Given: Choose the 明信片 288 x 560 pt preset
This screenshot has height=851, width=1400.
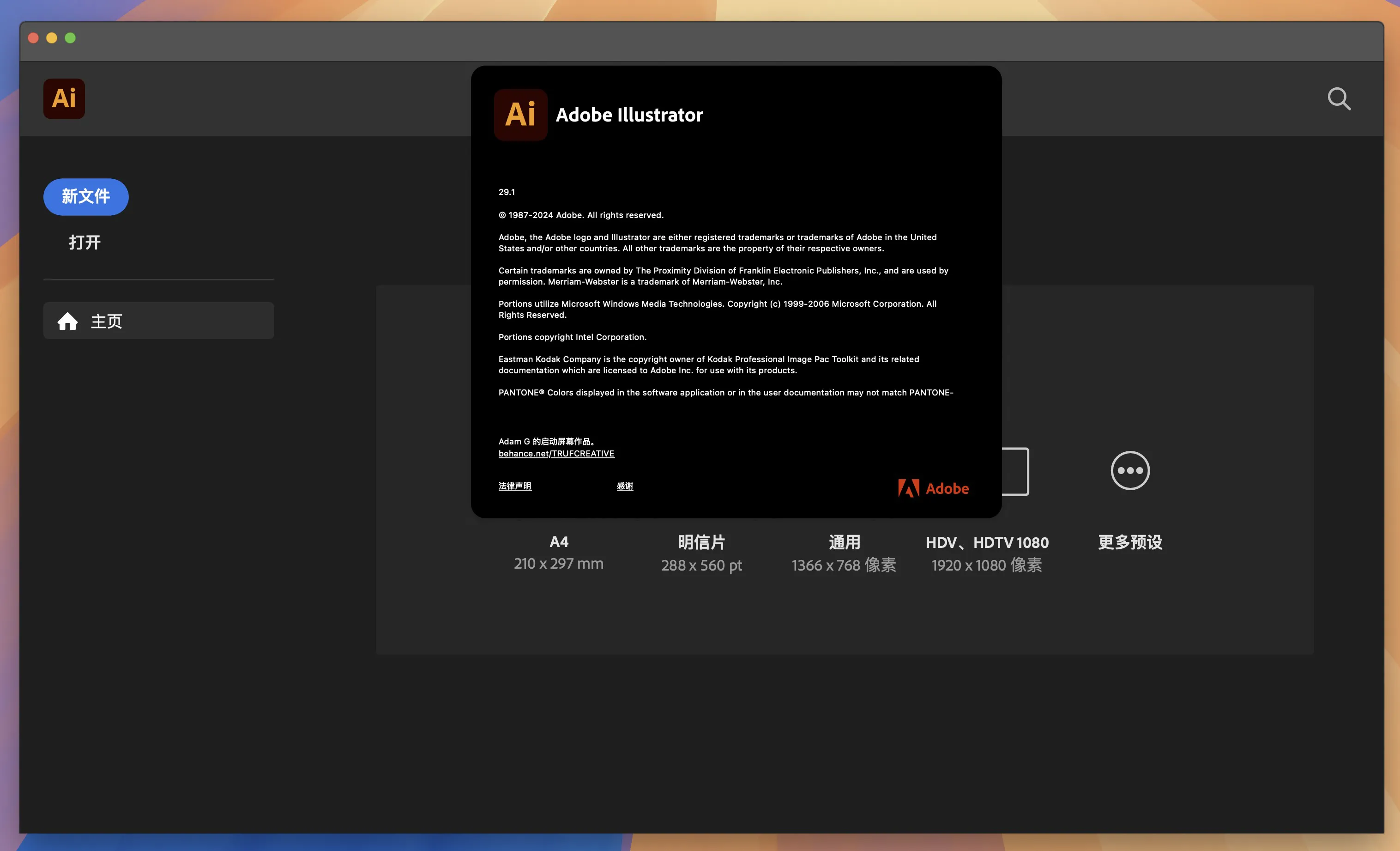Looking at the screenshot, I should (x=701, y=553).
